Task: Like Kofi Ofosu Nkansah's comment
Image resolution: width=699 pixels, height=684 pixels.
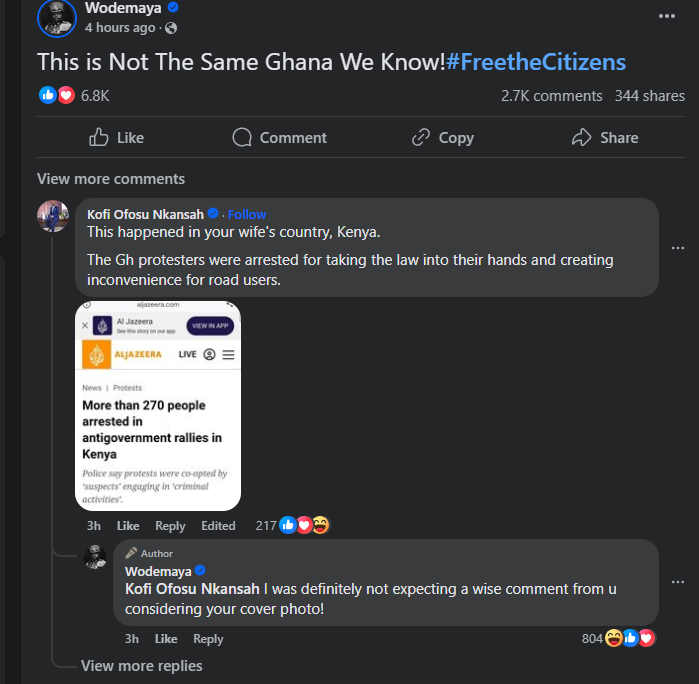Action: [x=128, y=526]
